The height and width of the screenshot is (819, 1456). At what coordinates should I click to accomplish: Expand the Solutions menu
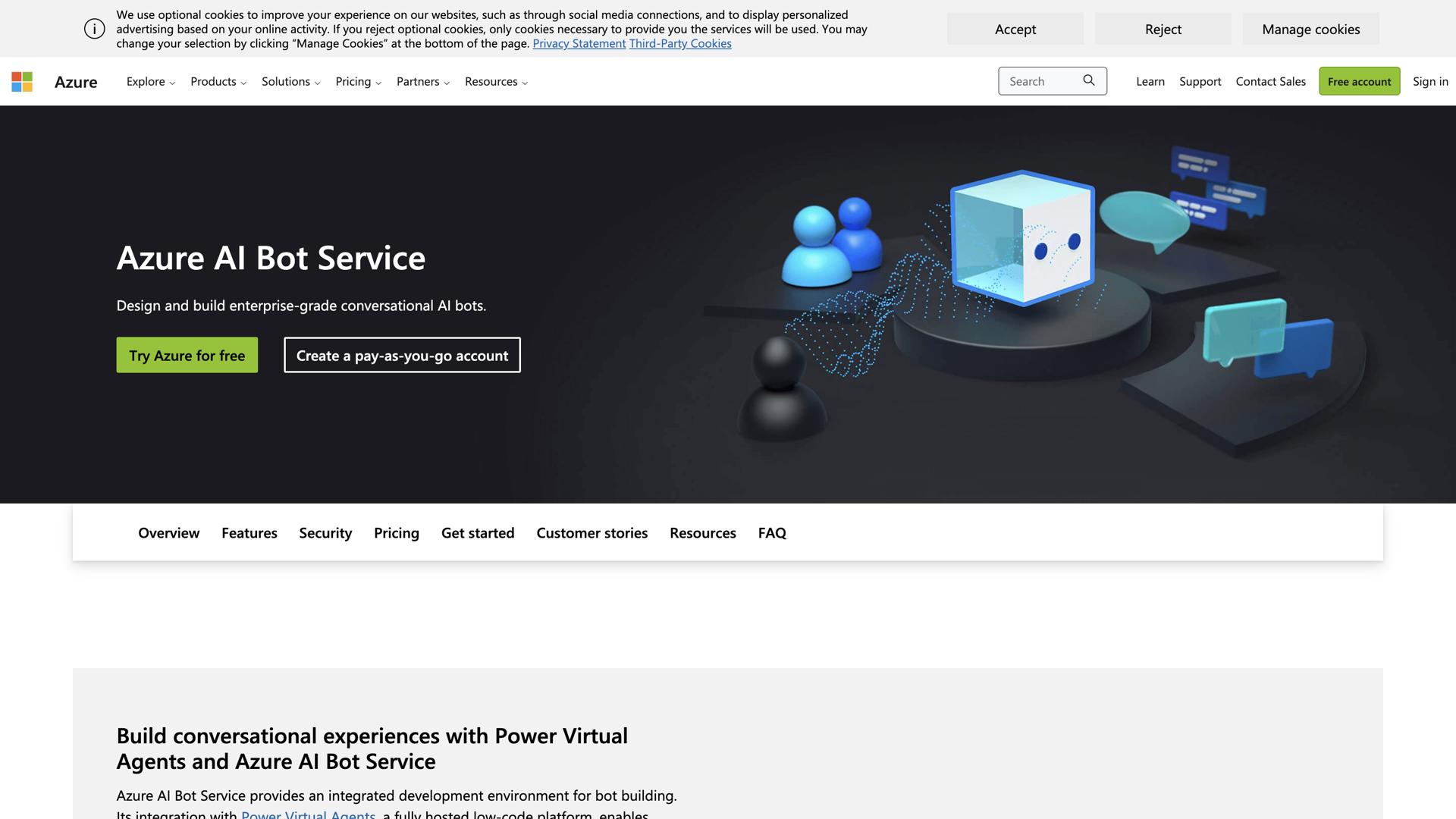tap(290, 81)
